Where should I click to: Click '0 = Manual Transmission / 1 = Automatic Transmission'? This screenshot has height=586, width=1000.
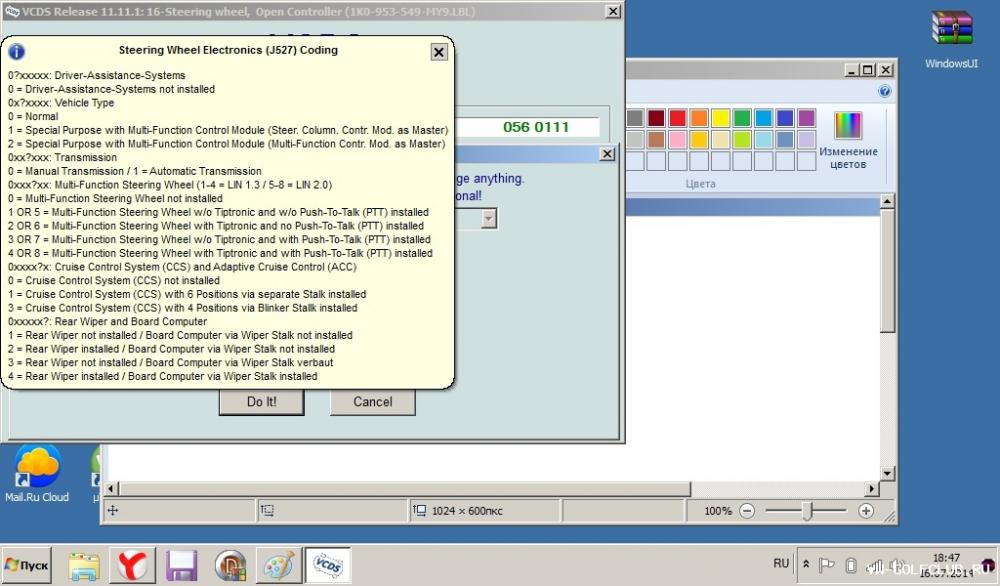[x=135, y=171]
